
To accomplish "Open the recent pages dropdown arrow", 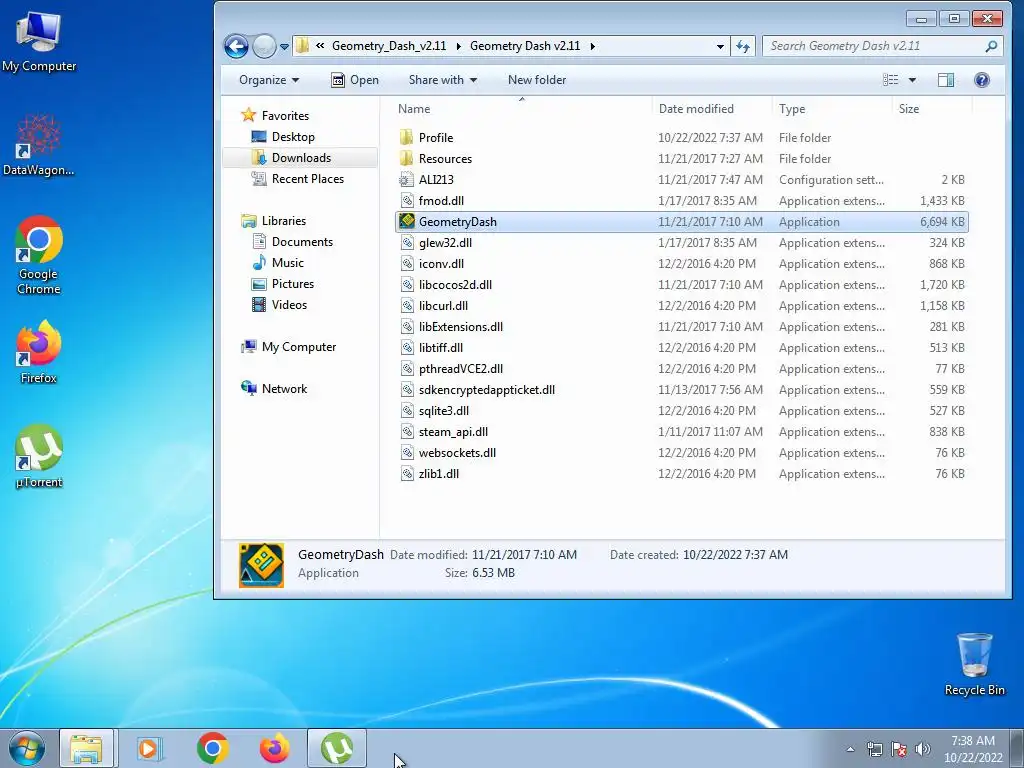I will click(x=284, y=47).
